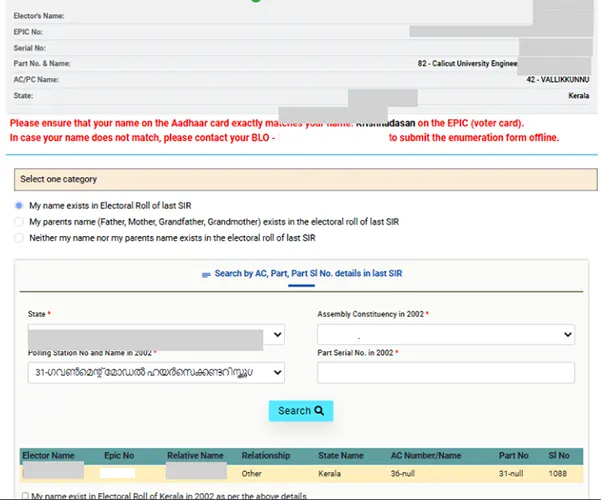Open the State dropdown
Screen dimensions: 601x500
(156, 335)
